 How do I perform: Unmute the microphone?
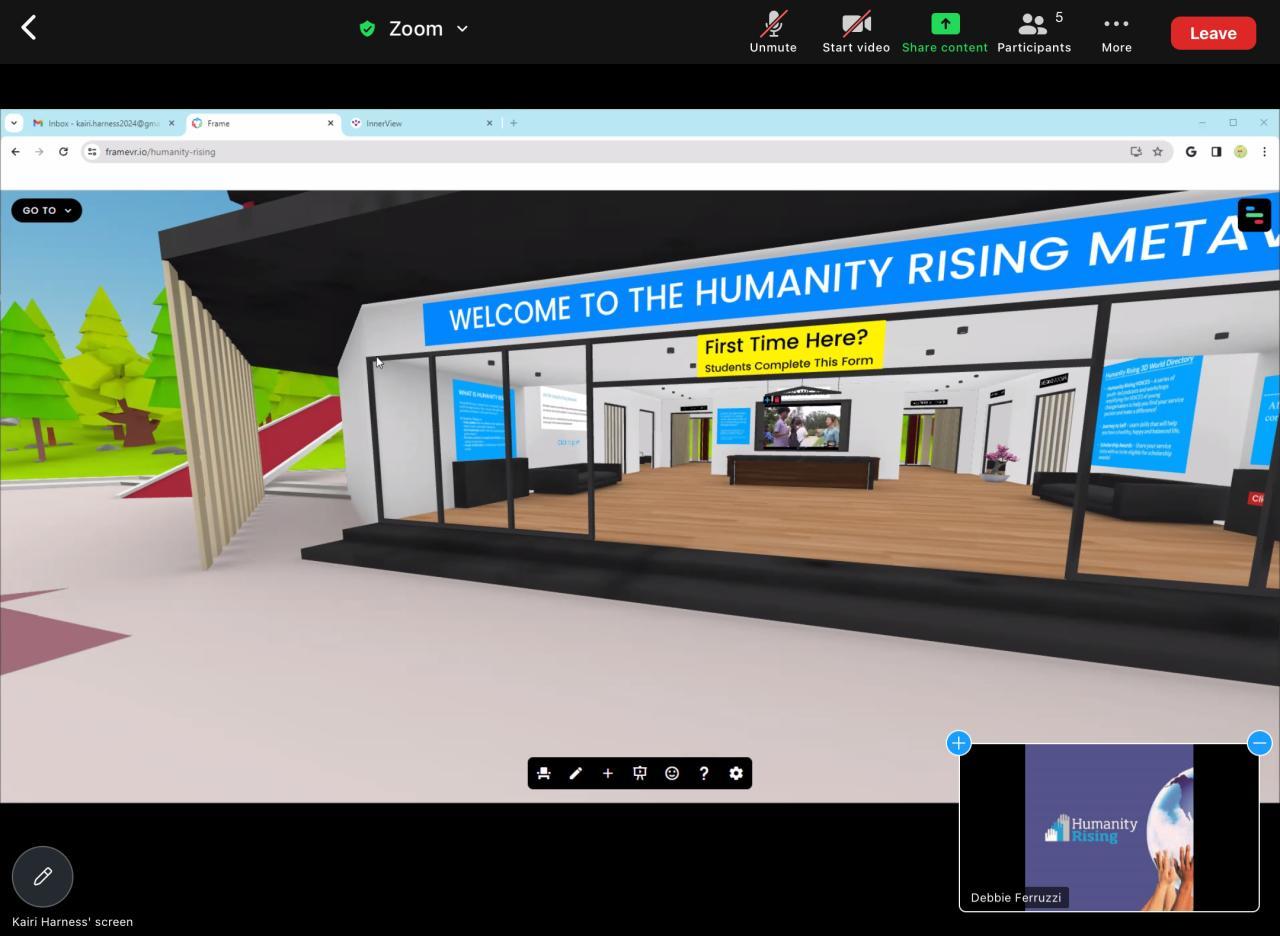coord(773,33)
